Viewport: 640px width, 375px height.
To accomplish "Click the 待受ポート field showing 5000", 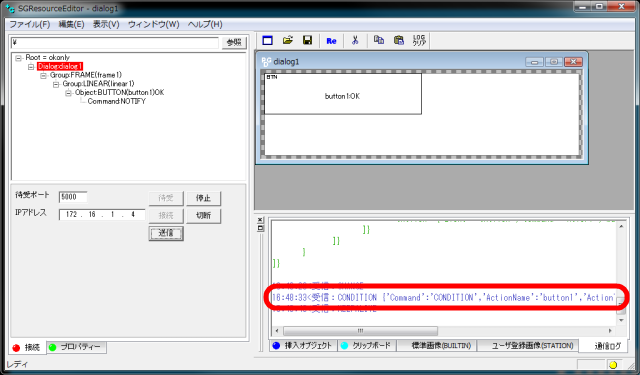I will [73, 197].
